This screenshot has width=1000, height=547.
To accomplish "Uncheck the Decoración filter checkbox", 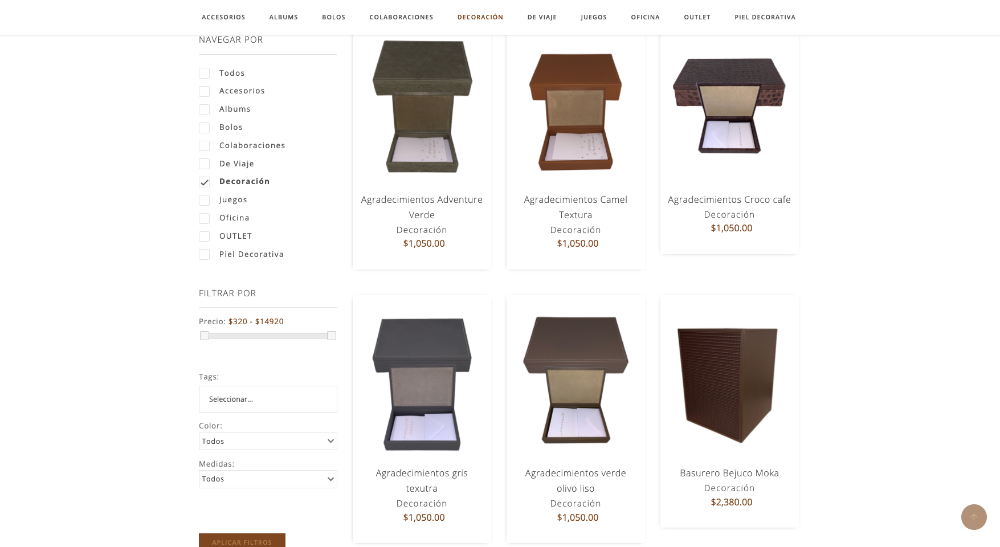I will pyautogui.click(x=205, y=182).
